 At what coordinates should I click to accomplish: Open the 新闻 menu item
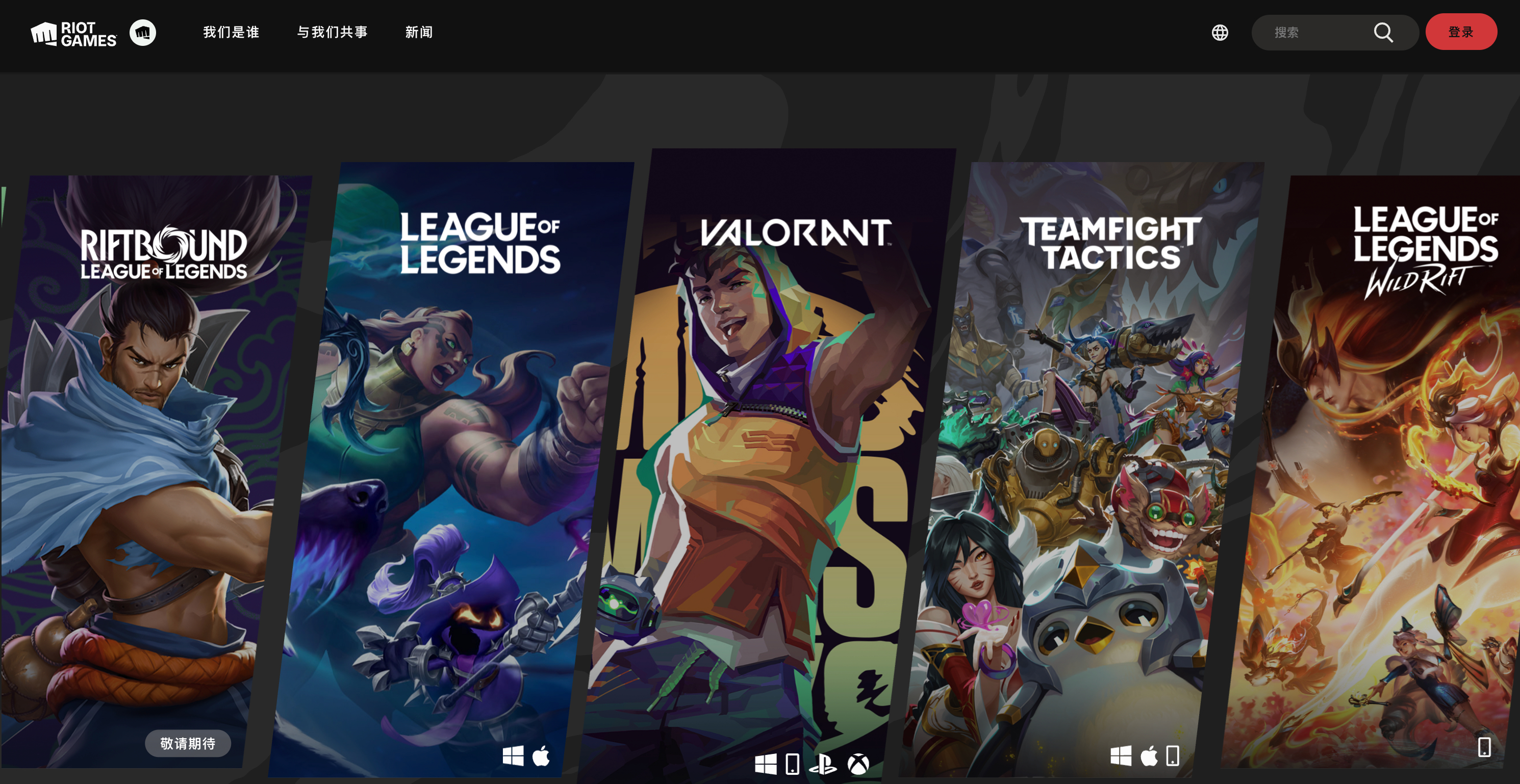[419, 33]
